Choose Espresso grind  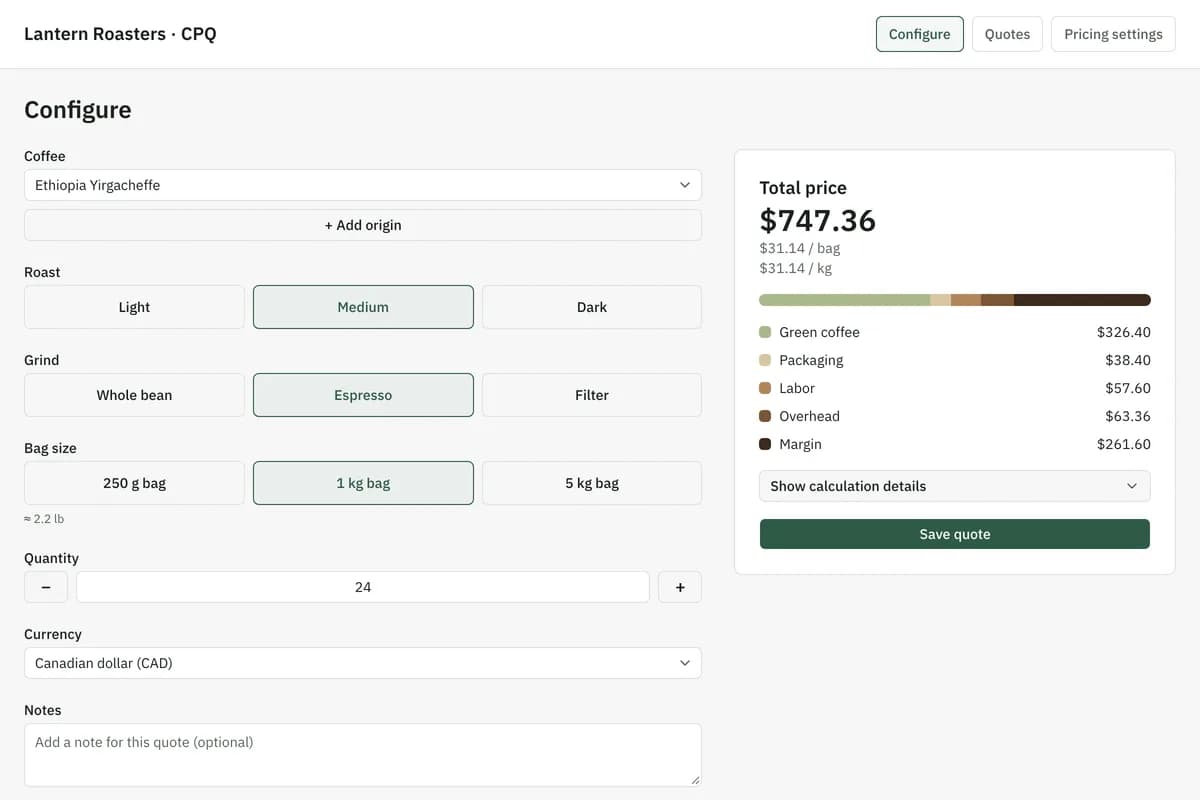click(x=363, y=395)
